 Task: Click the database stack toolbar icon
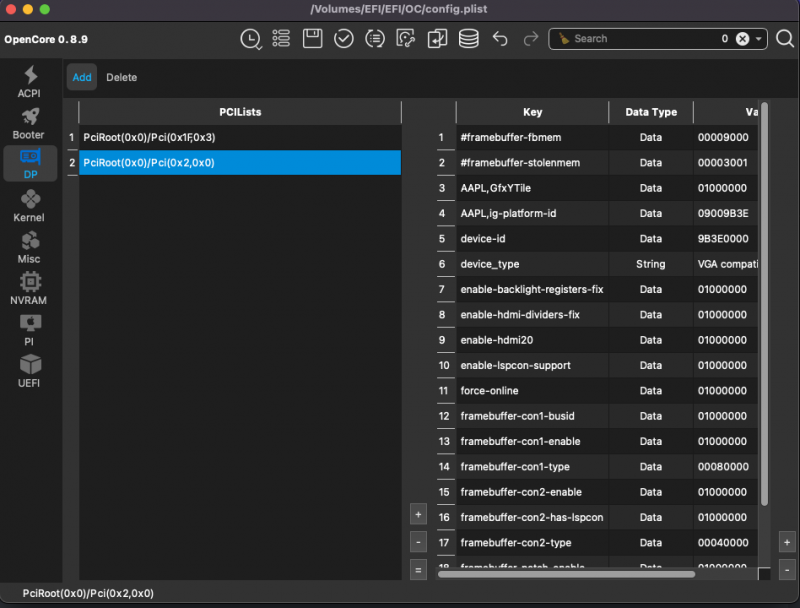(x=468, y=39)
